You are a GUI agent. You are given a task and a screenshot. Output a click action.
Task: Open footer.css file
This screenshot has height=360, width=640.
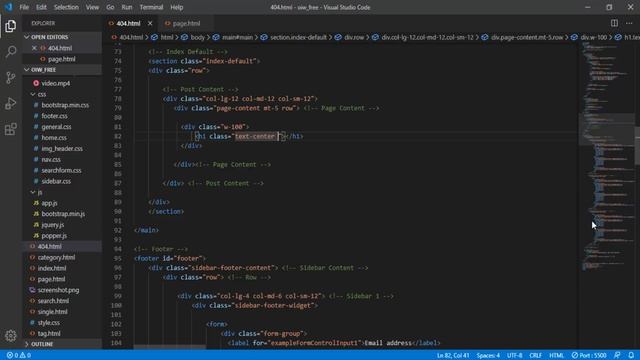click(x=62, y=116)
